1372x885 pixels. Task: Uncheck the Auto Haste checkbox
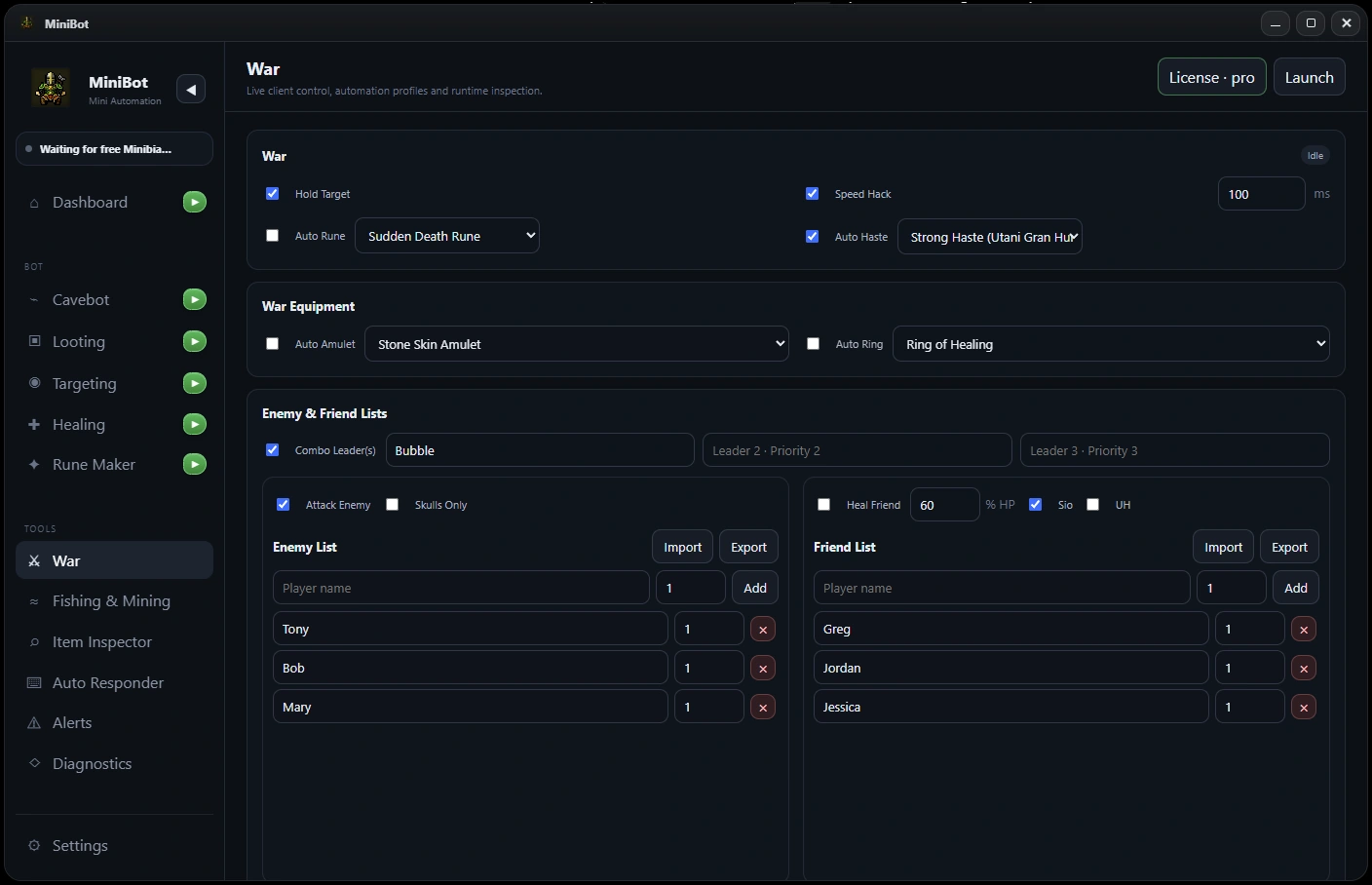[813, 237]
